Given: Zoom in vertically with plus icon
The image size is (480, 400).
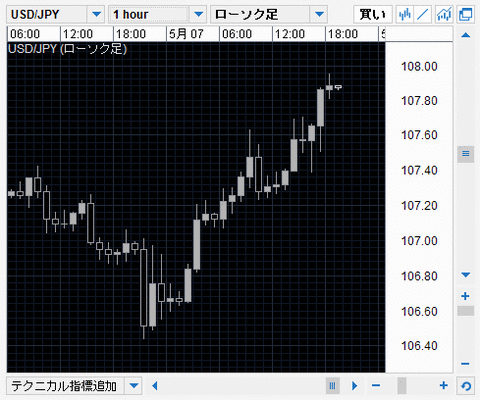Looking at the screenshot, I should (465, 296).
